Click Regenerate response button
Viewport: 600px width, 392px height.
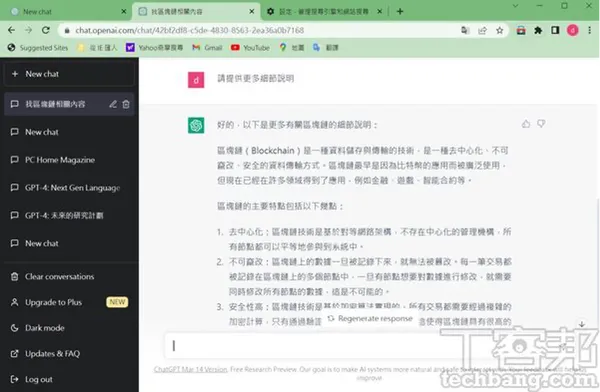370,318
